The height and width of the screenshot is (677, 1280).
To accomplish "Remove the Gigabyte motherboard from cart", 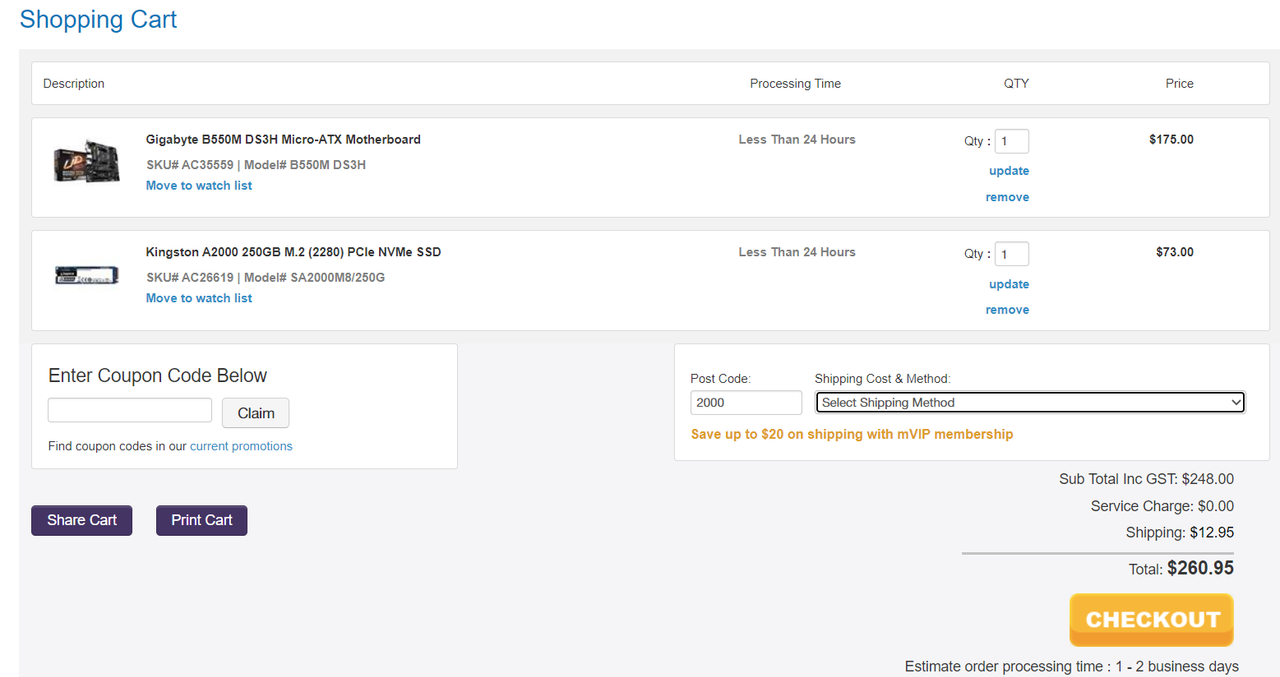I will click(1007, 197).
